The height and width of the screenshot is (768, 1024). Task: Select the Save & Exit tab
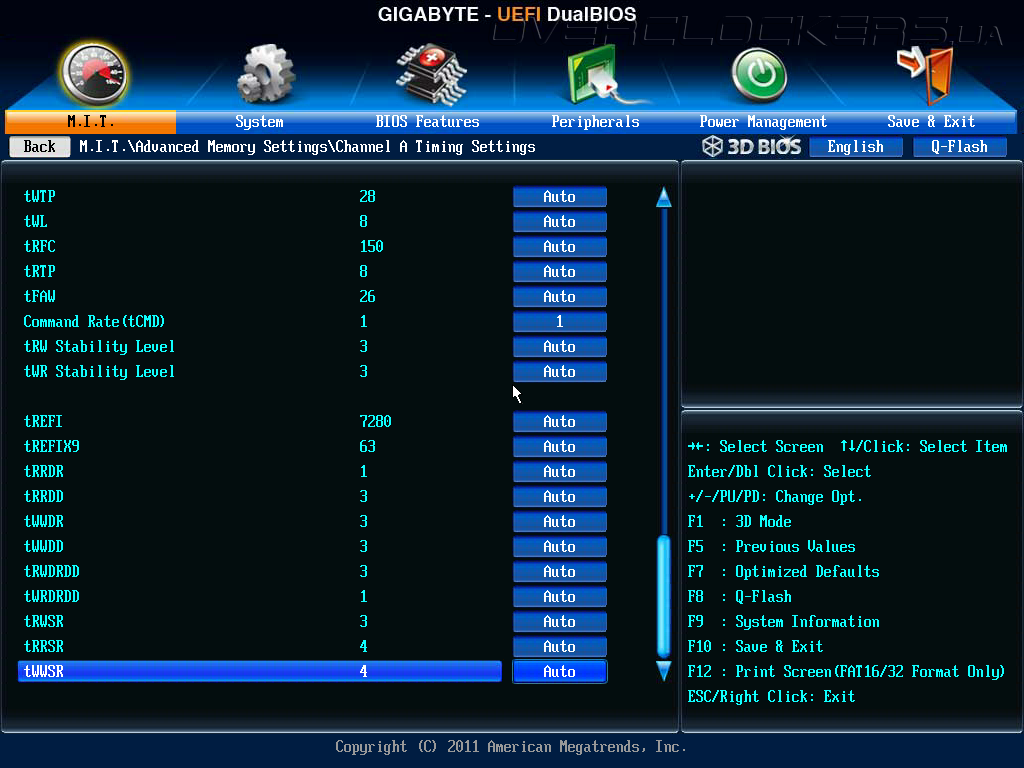tap(931, 121)
